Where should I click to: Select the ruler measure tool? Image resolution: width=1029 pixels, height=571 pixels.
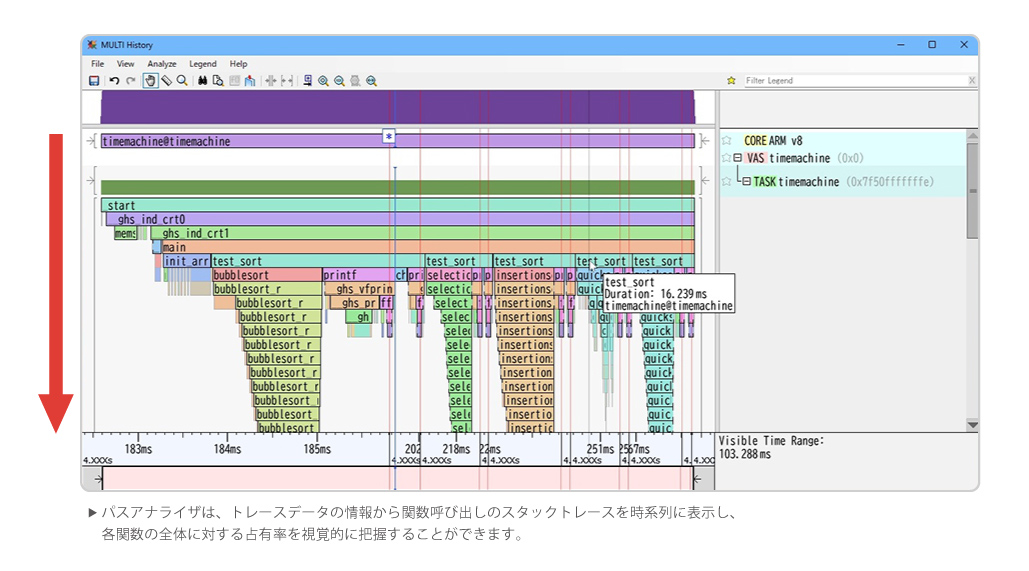pyautogui.click(x=167, y=81)
